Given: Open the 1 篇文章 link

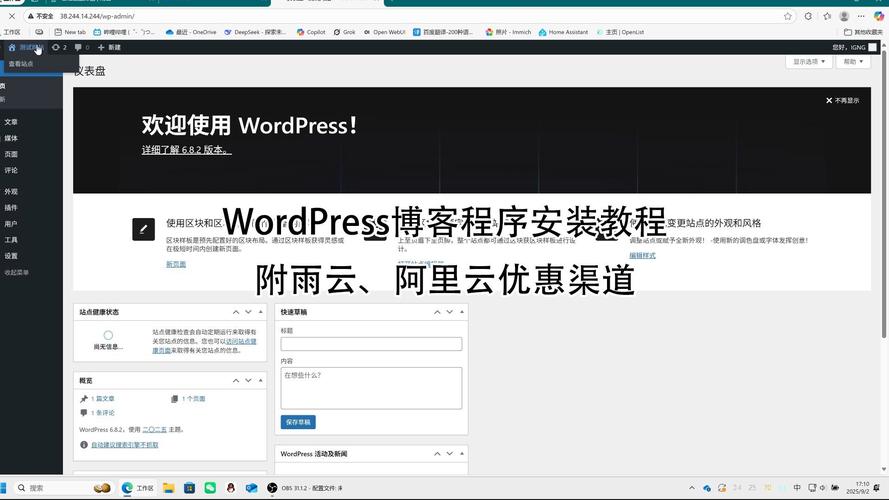Looking at the screenshot, I should 103,399.
